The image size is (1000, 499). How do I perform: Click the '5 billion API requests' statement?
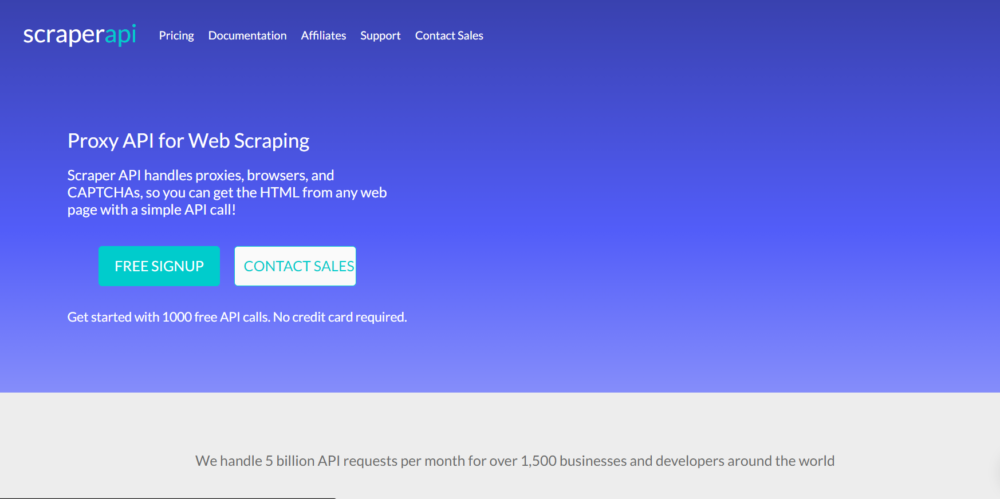coord(515,461)
